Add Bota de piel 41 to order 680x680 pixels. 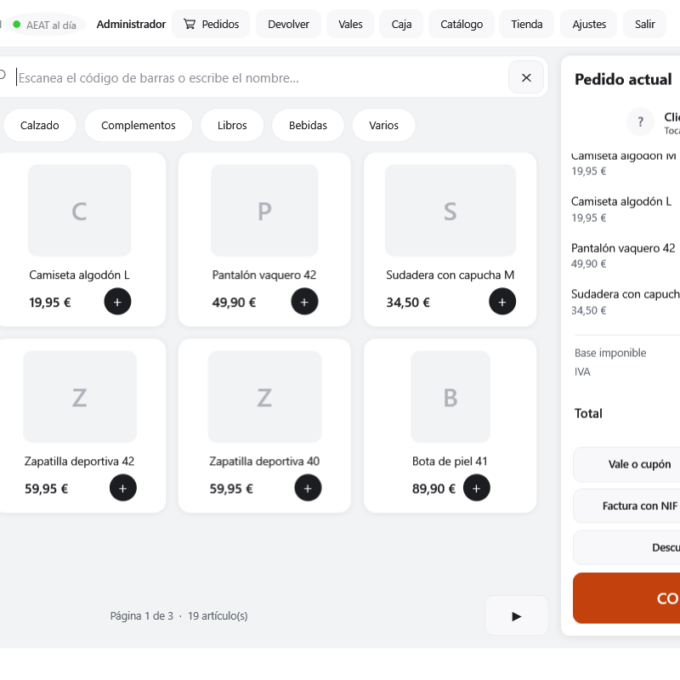477,488
